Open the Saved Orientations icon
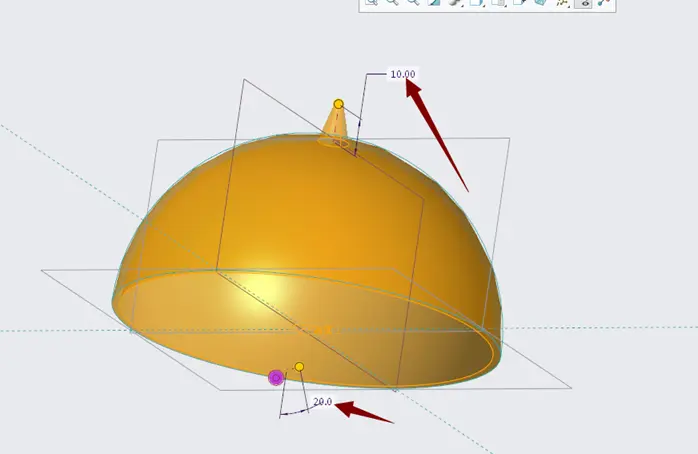 click(x=476, y=2)
